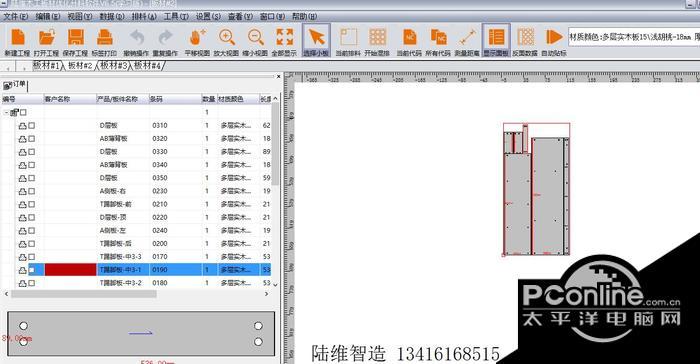
Task: Open the 帮助(H) menu
Action: point(304,17)
